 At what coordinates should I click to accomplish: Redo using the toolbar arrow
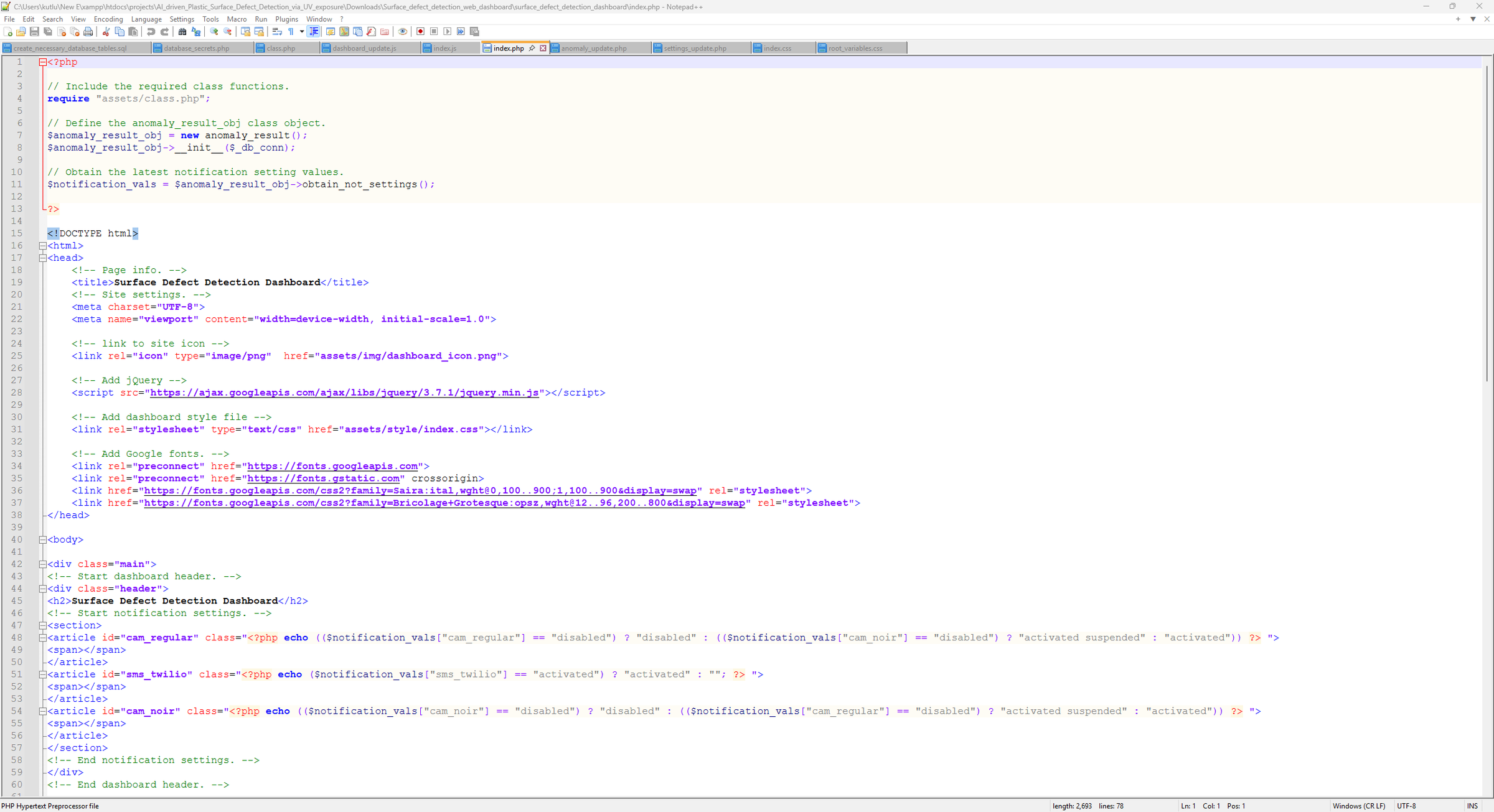(x=164, y=31)
